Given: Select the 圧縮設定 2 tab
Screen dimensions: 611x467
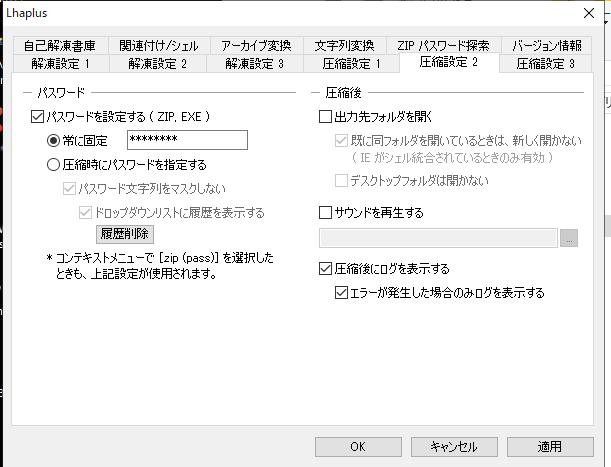Looking at the screenshot, I should pyautogui.click(x=449, y=62).
